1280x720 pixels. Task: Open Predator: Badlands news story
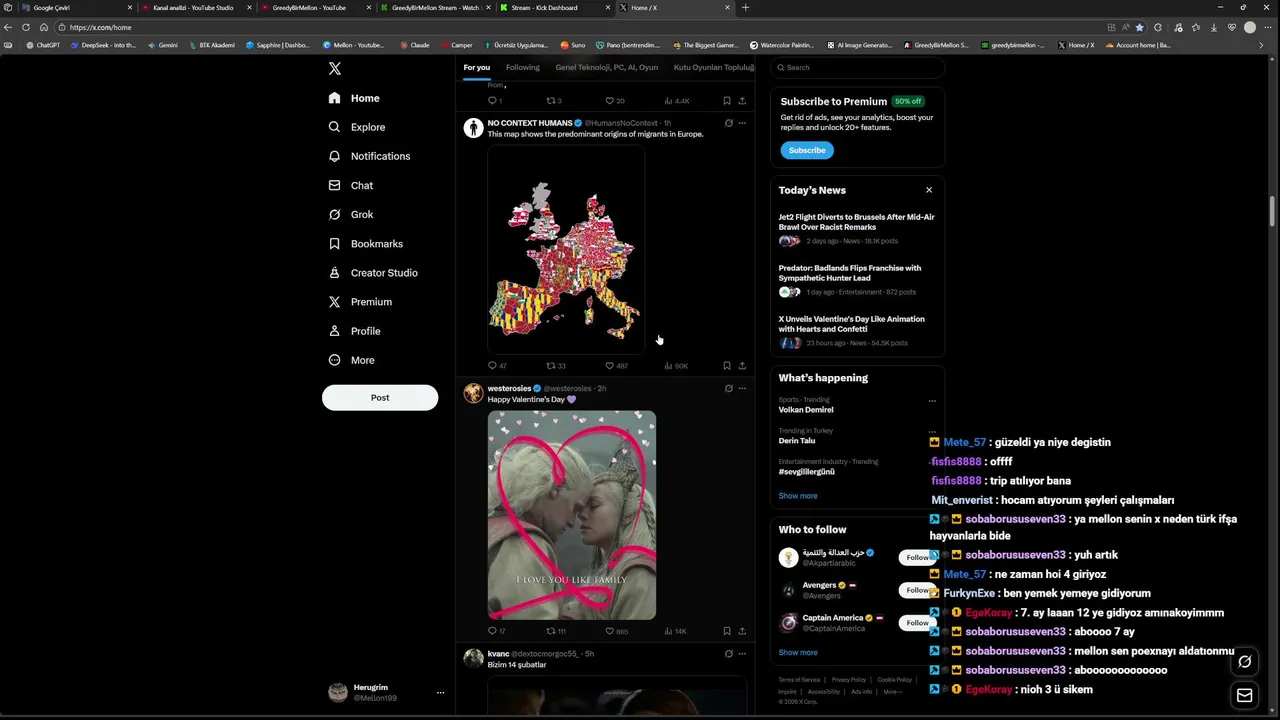pyautogui.click(x=857, y=279)
